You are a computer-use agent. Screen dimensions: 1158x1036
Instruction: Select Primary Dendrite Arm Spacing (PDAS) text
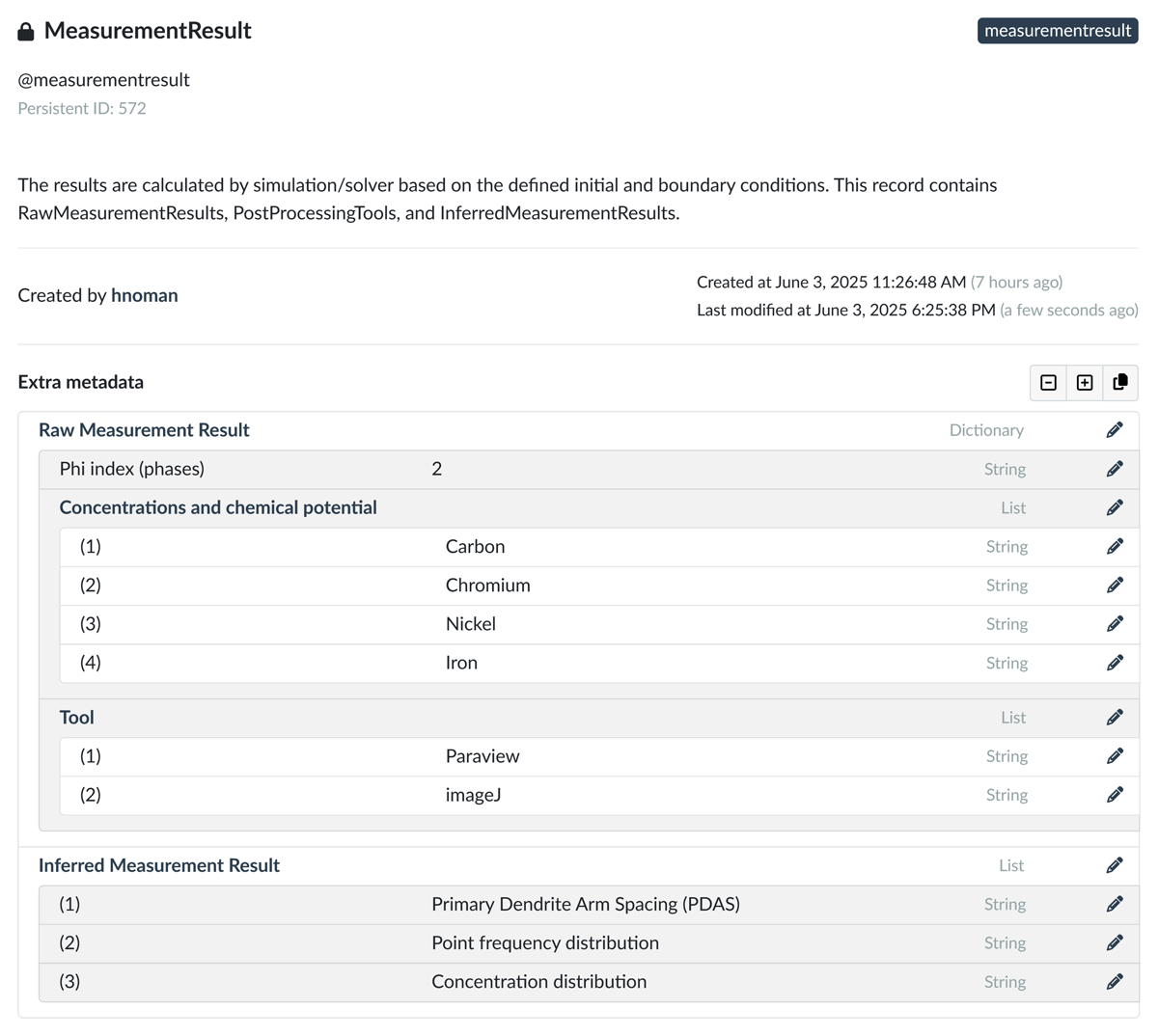(x=586, y=904)
